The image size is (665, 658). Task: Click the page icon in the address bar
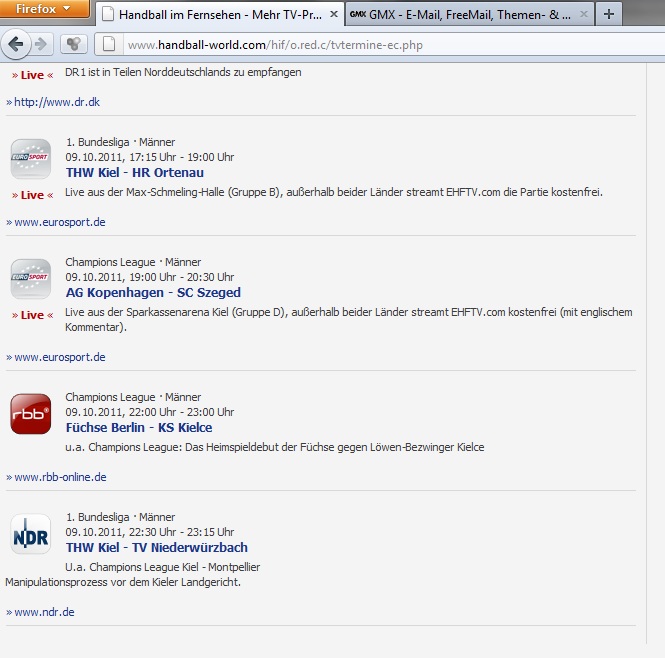coord(111,45)
